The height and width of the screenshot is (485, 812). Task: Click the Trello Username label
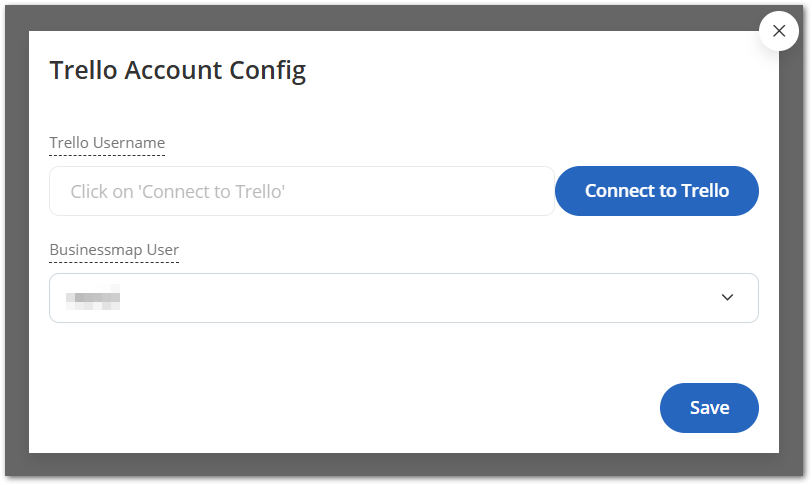pos(107,143)
